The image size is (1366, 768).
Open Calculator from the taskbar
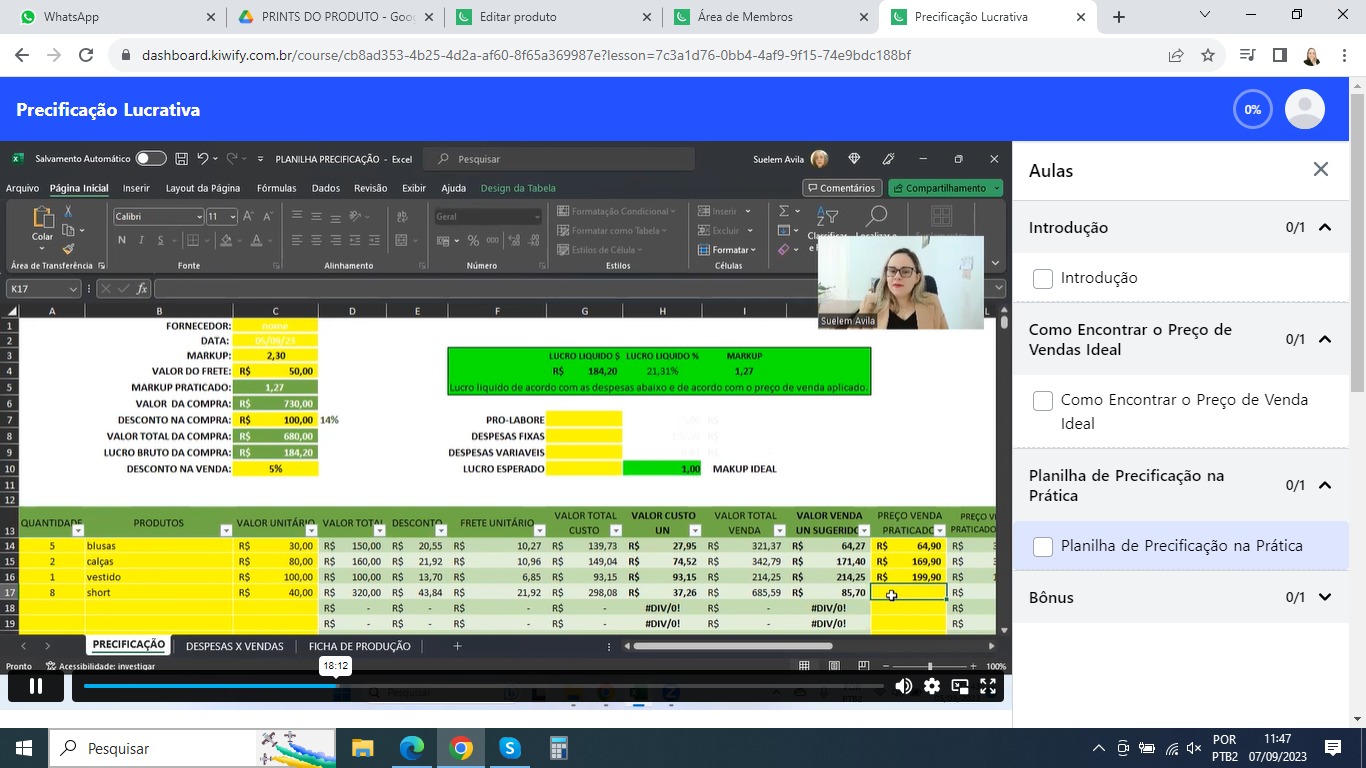559,748
